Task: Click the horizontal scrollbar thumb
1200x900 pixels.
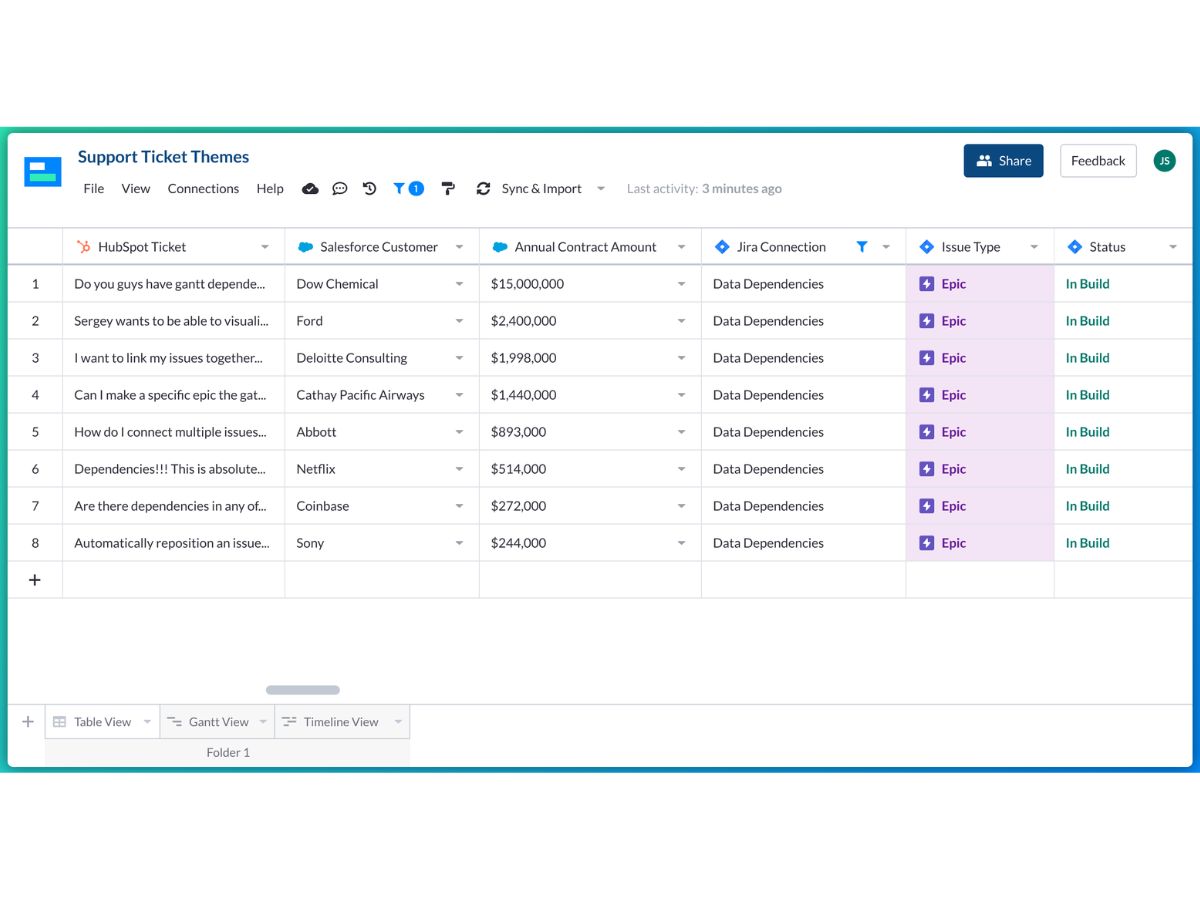Action: 303,690
